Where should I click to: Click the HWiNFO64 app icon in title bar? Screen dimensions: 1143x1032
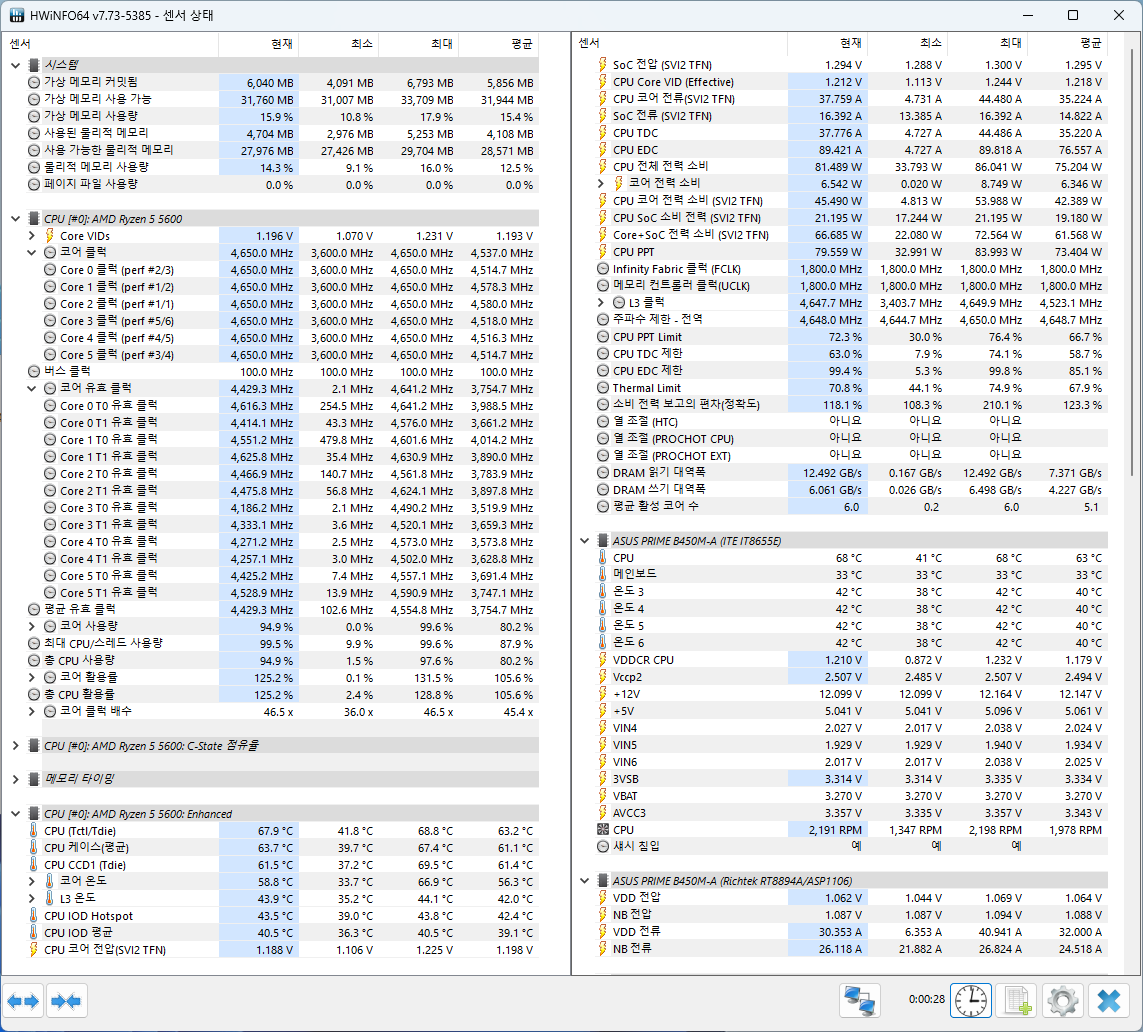[x=16, y=15]
